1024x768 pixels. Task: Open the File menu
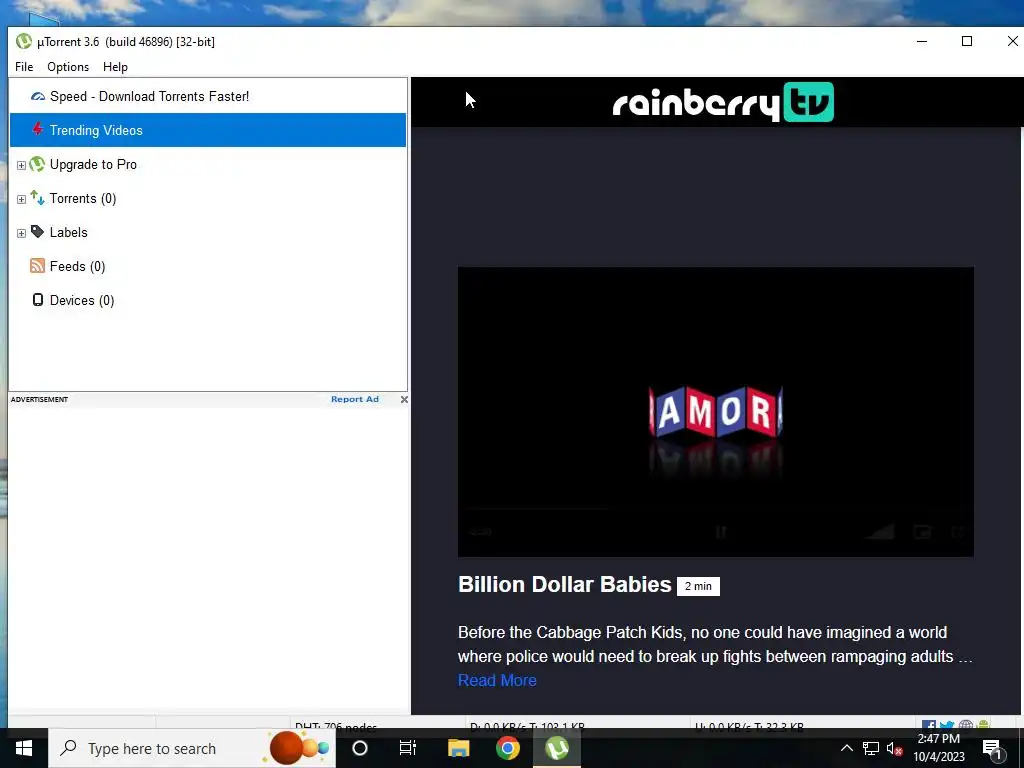24,67
